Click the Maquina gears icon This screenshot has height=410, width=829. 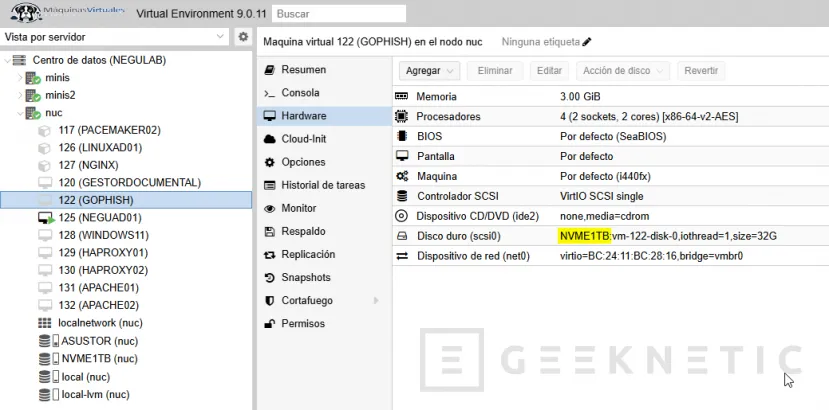click(x=402, y=176)
